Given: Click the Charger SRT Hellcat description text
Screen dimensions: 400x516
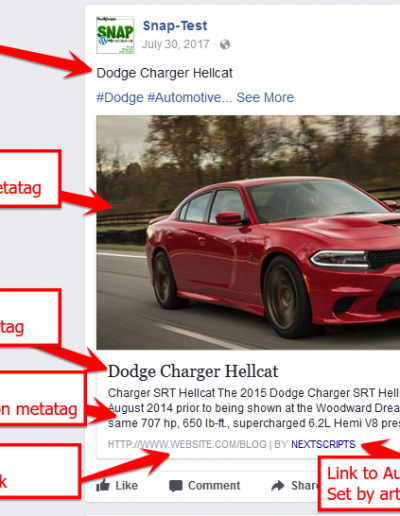Looking at the screenshot, I should coord(254,408).
